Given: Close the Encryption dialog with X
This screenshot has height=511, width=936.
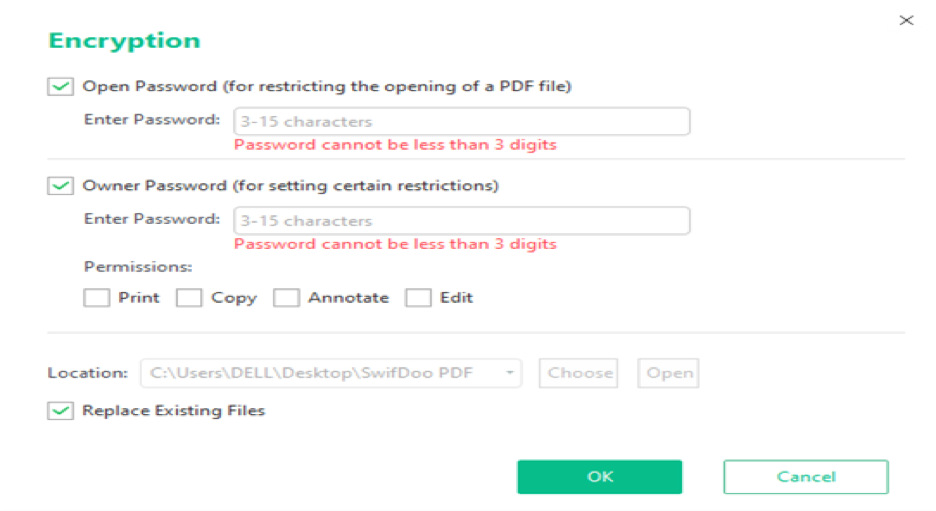Looking at the screenshot, I should click(906, 20).
